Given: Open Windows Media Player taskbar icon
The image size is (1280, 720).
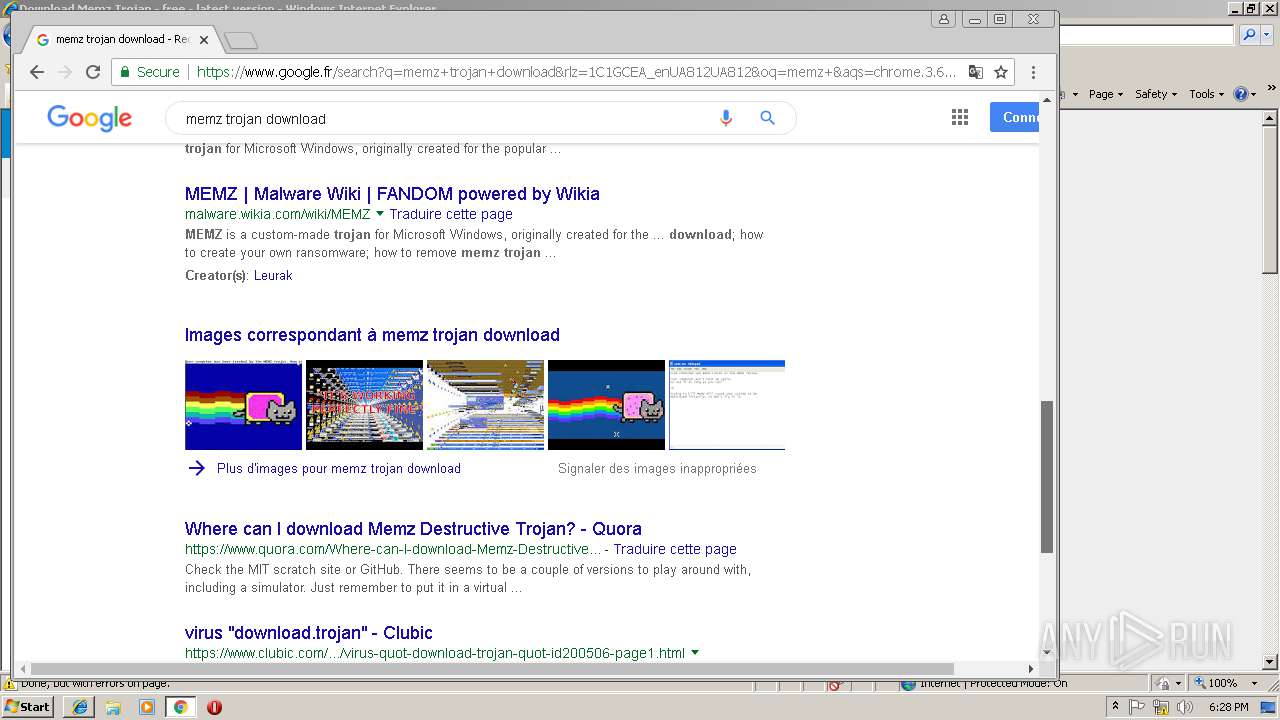Looking at the screenshot, I should point(147,707).
